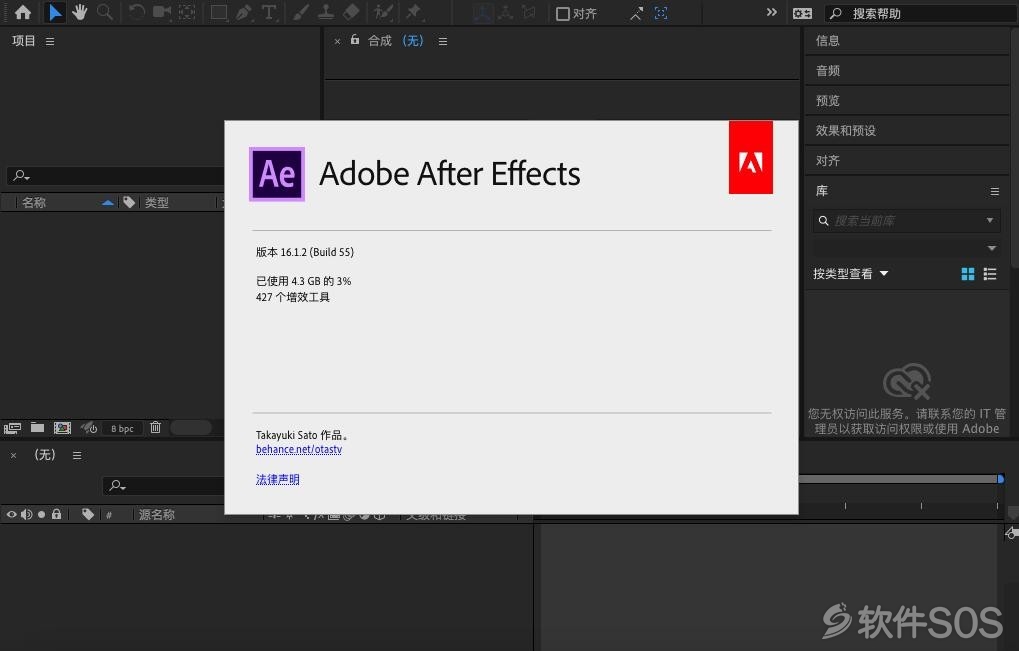
Task: Click in the 搜索帮助 search field
Action: [x=920, y=14]
